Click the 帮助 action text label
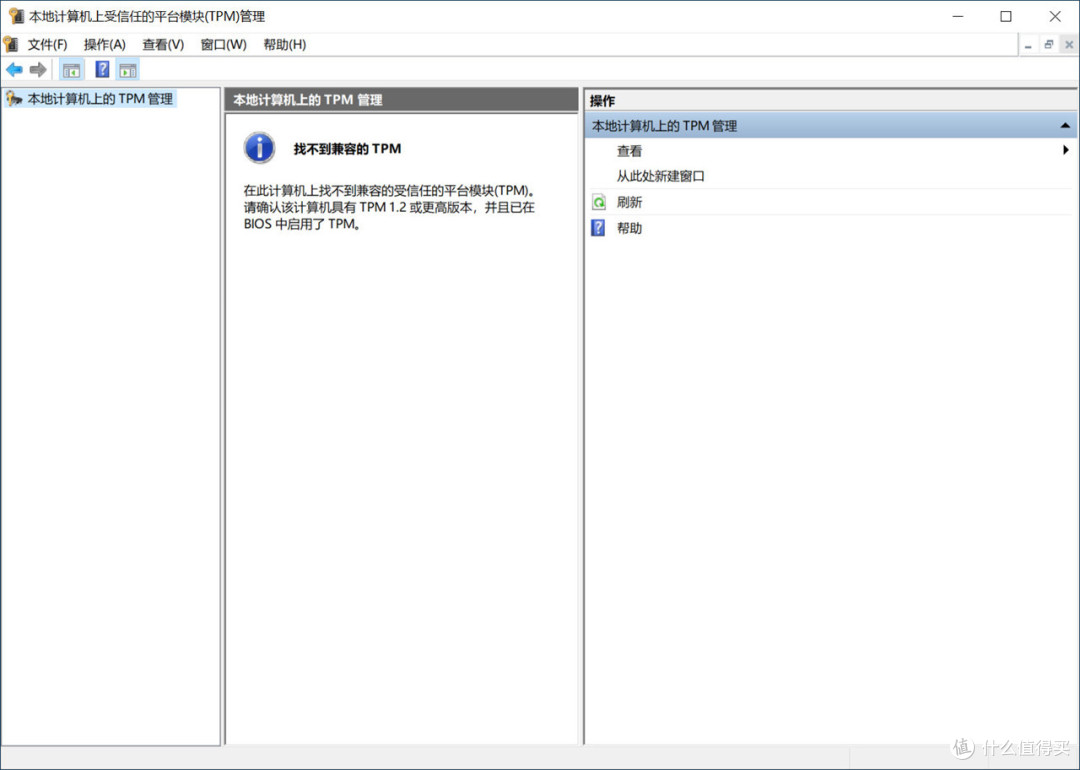1080x770 pixels. point(629,227)
